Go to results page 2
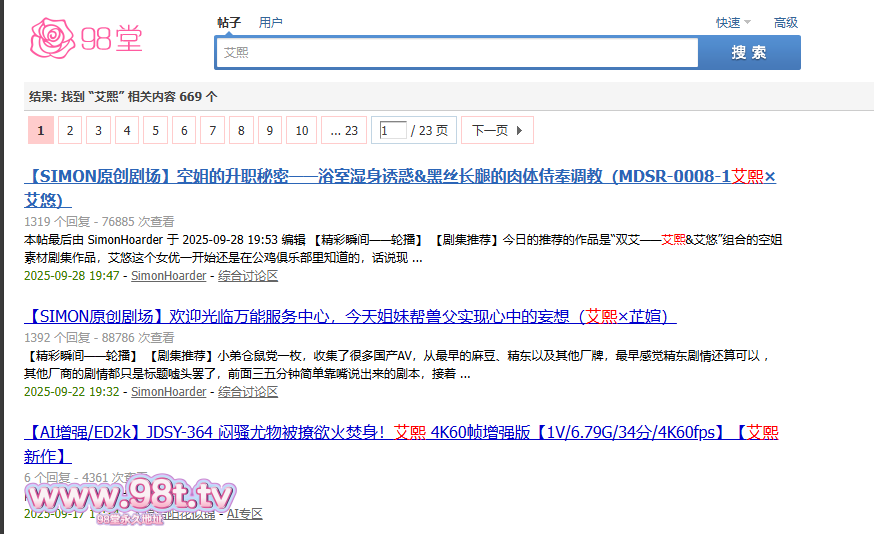The height and width of the screenshot is (534, 874). (x=70, y=130)
